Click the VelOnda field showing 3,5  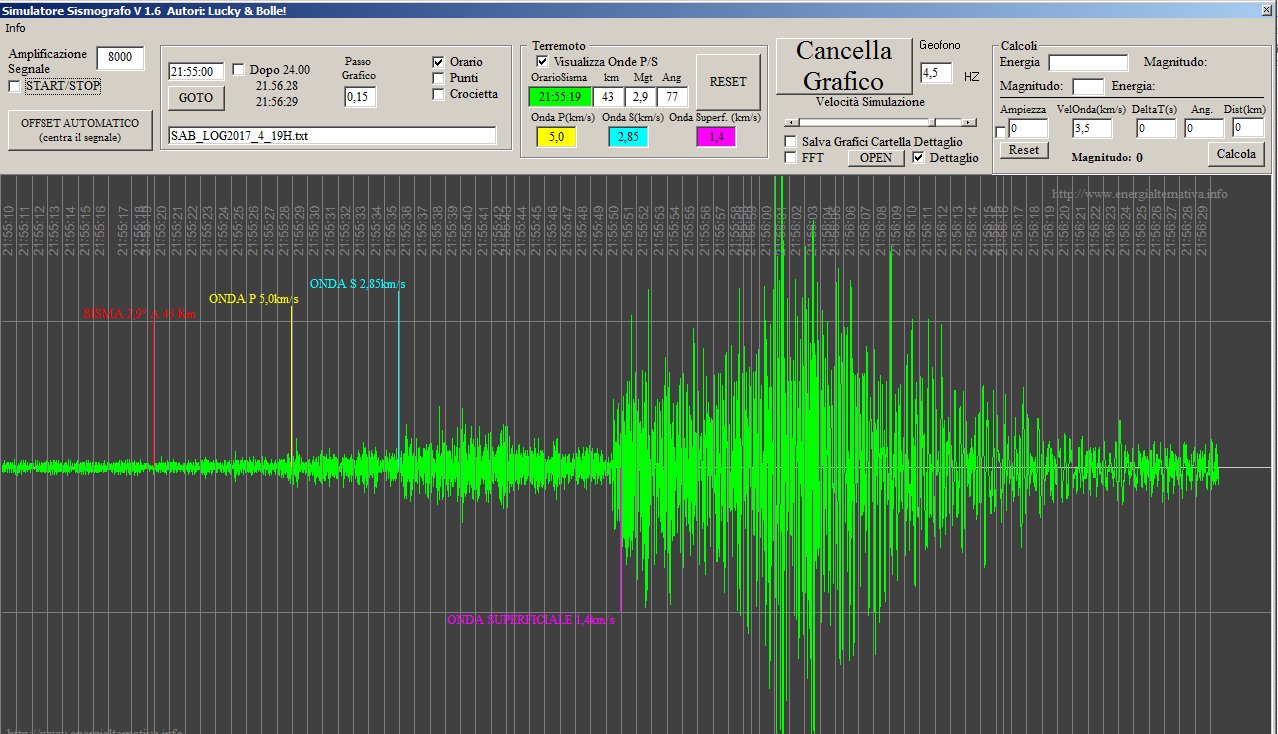click(x=1092, y=128)
